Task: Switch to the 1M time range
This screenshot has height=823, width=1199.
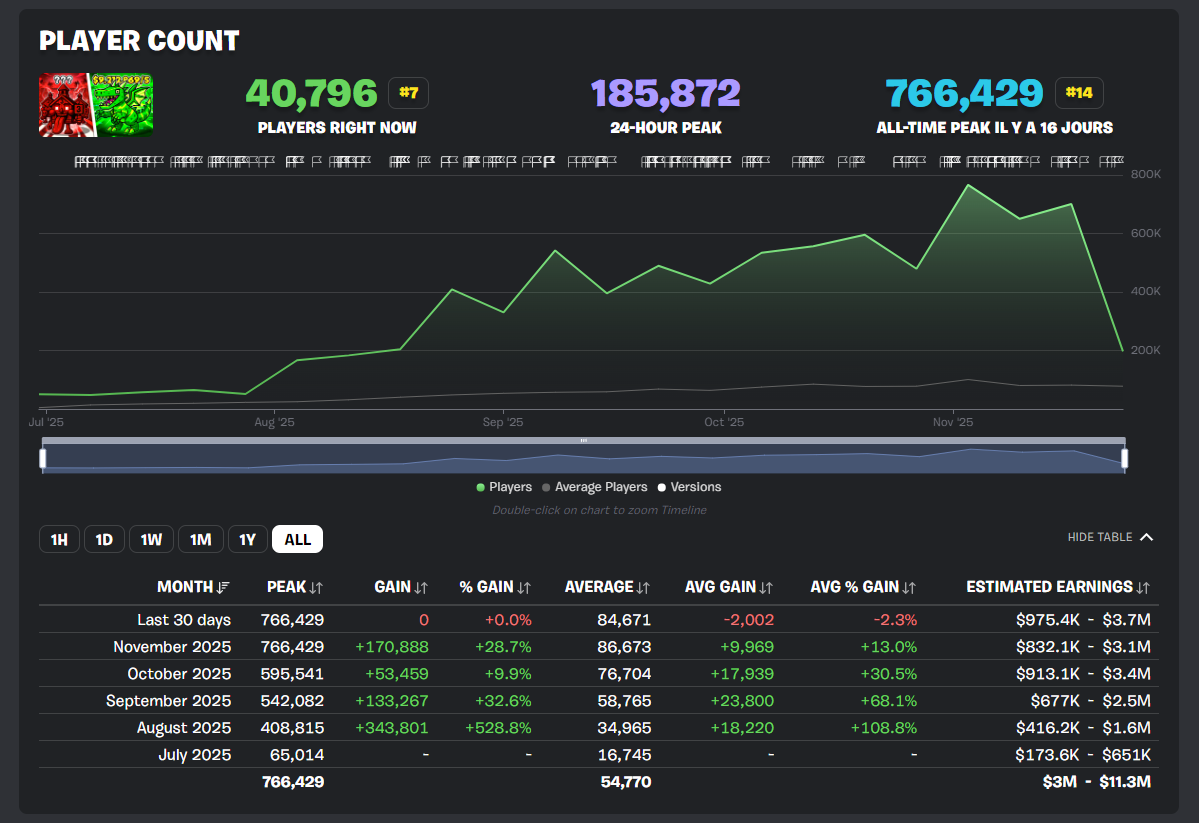Action: 200,540
